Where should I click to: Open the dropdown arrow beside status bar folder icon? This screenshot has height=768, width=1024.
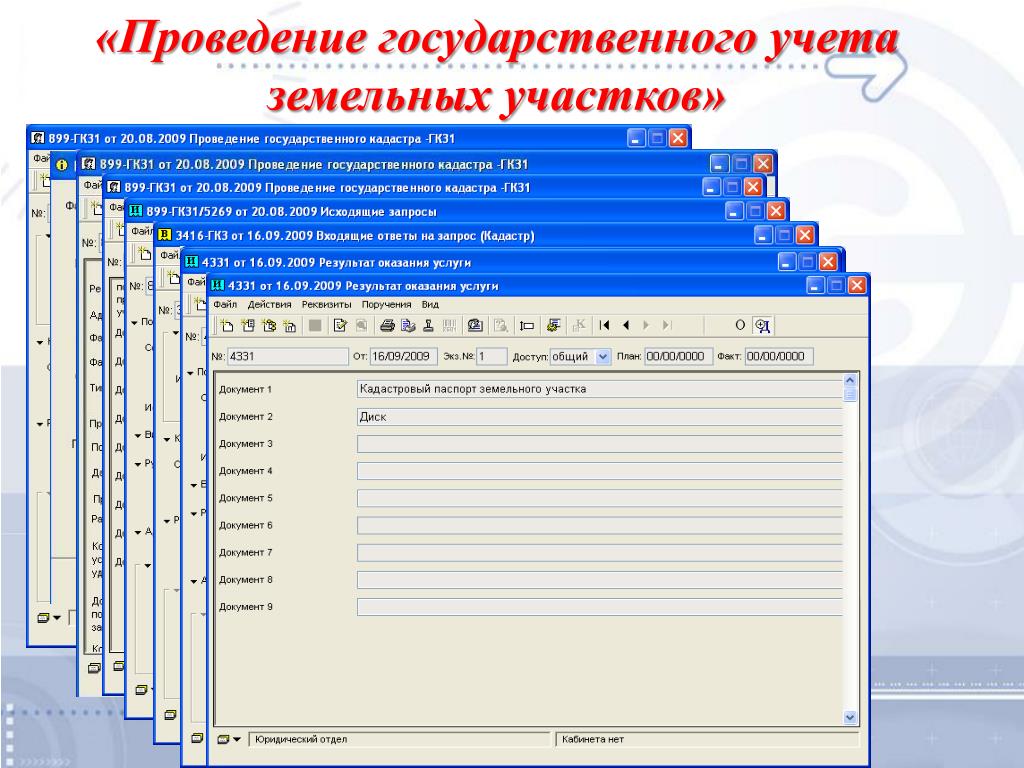click(237, 739)
